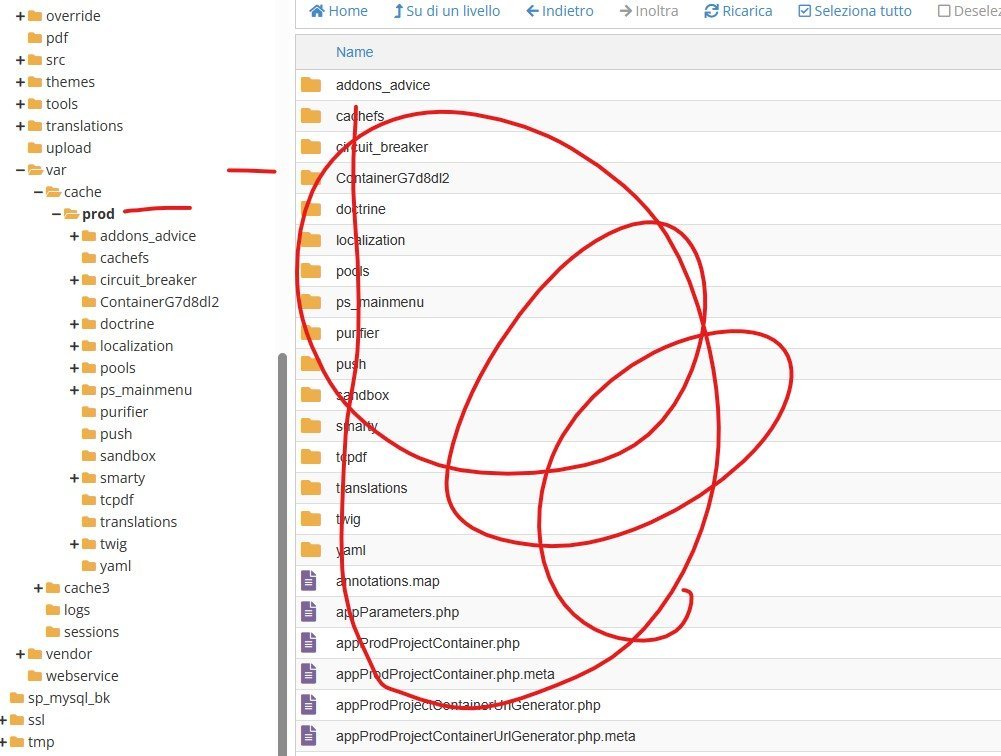Collapse the prod folder node
The width and height of the screenshot is (1001, 756).
[56, 214]
